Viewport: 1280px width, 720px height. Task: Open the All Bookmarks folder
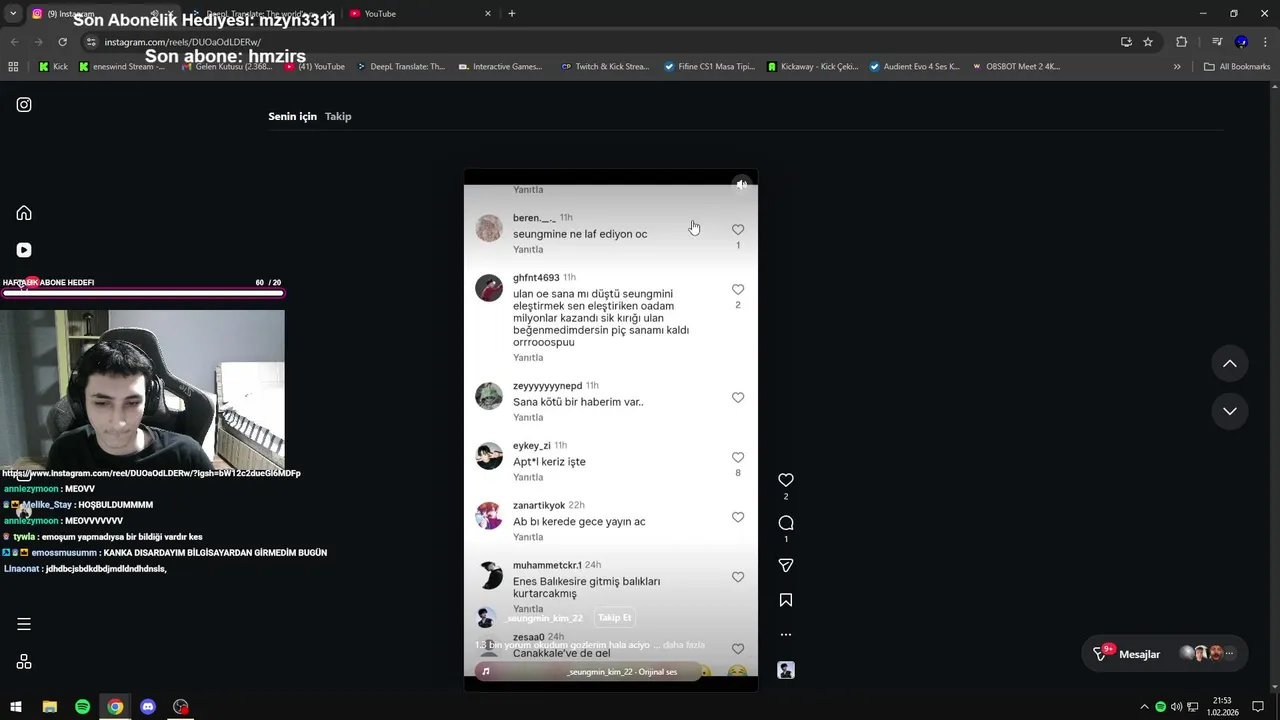coord(1237,67)
